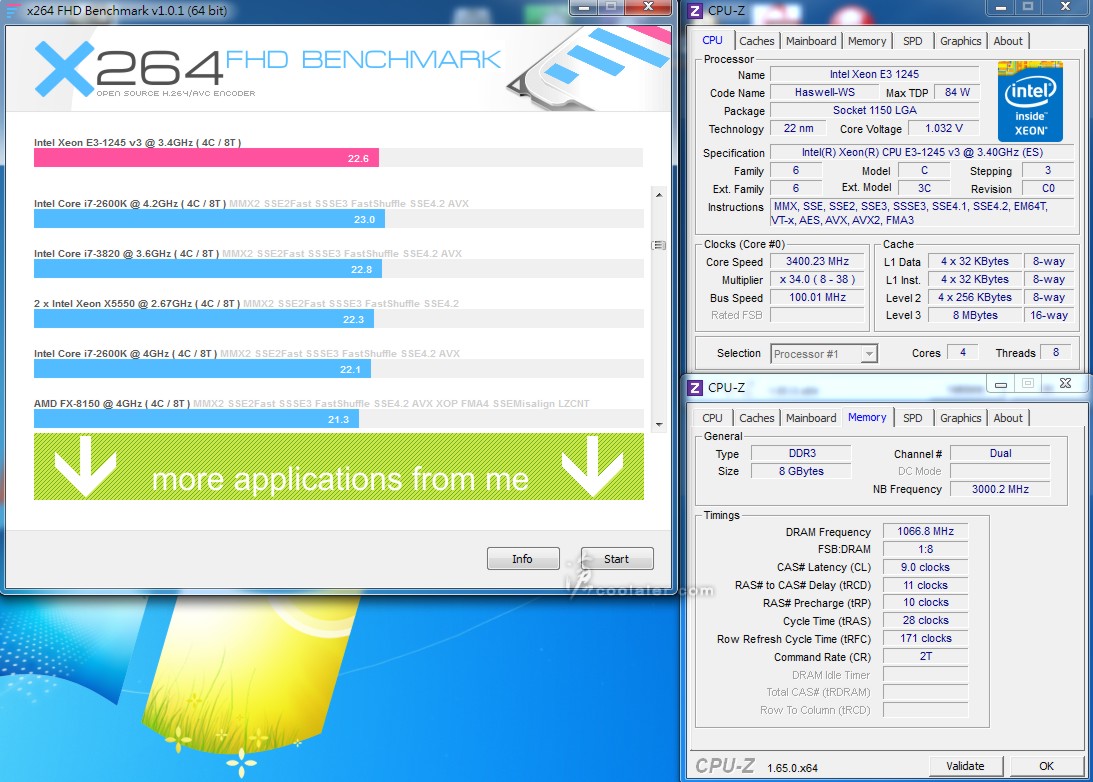Click the i7-2600K @ 4GHz result label

coord(125,354)
